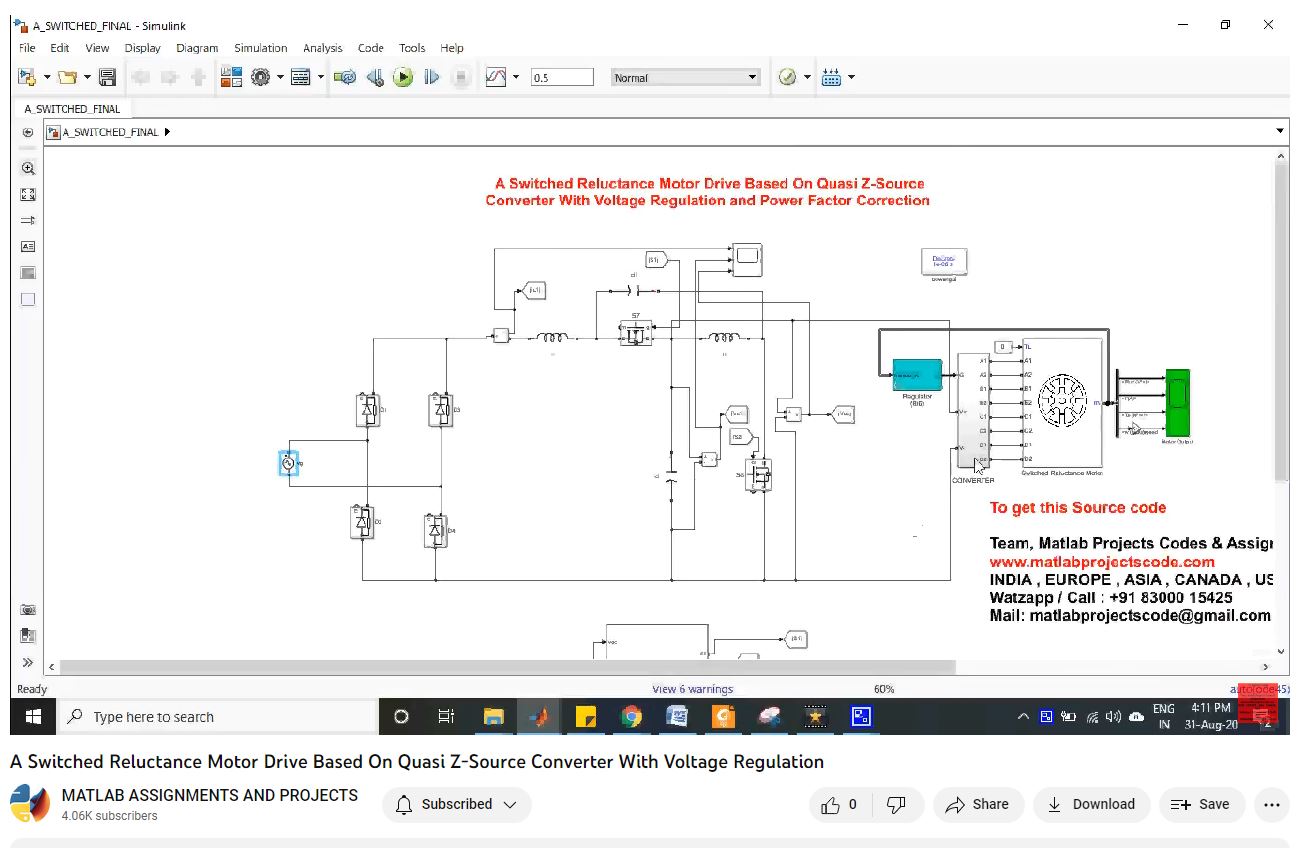The height and width of the screenshot is (848, 1304).
Task: Toggle the YouTube like button
Action: pos(841,805)
